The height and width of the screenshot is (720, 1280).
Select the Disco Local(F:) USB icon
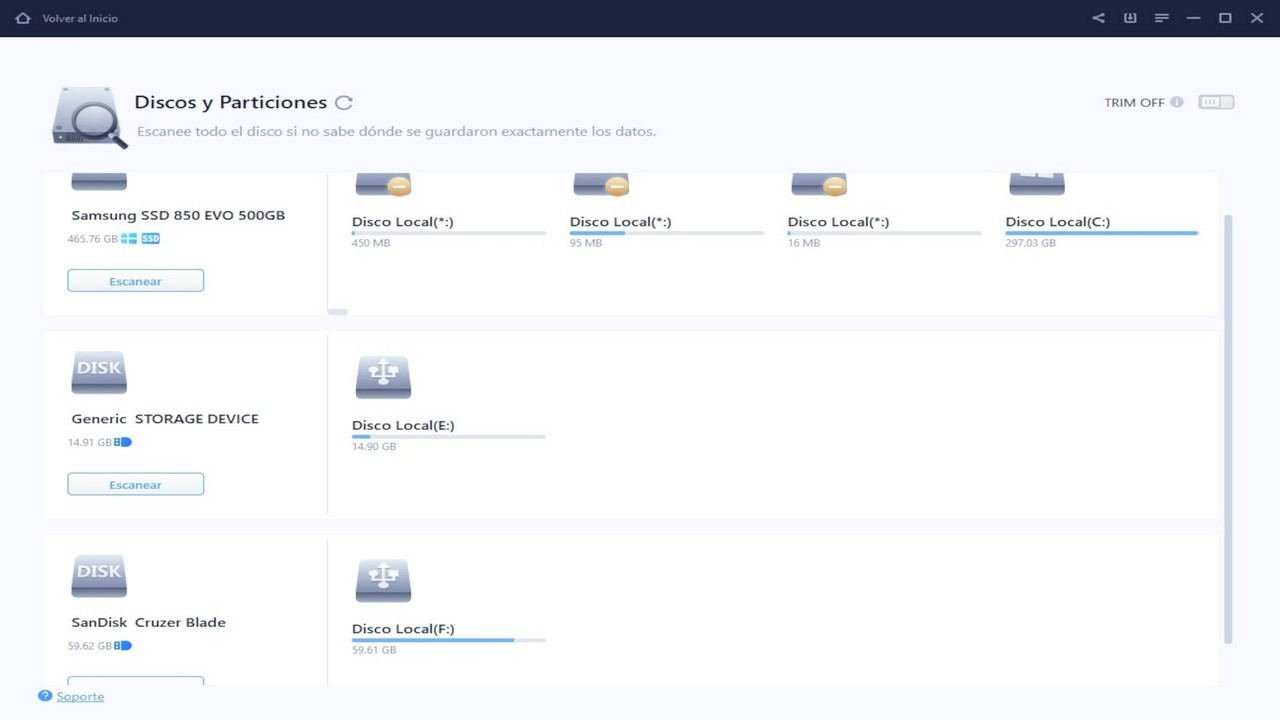click(383, 581)
